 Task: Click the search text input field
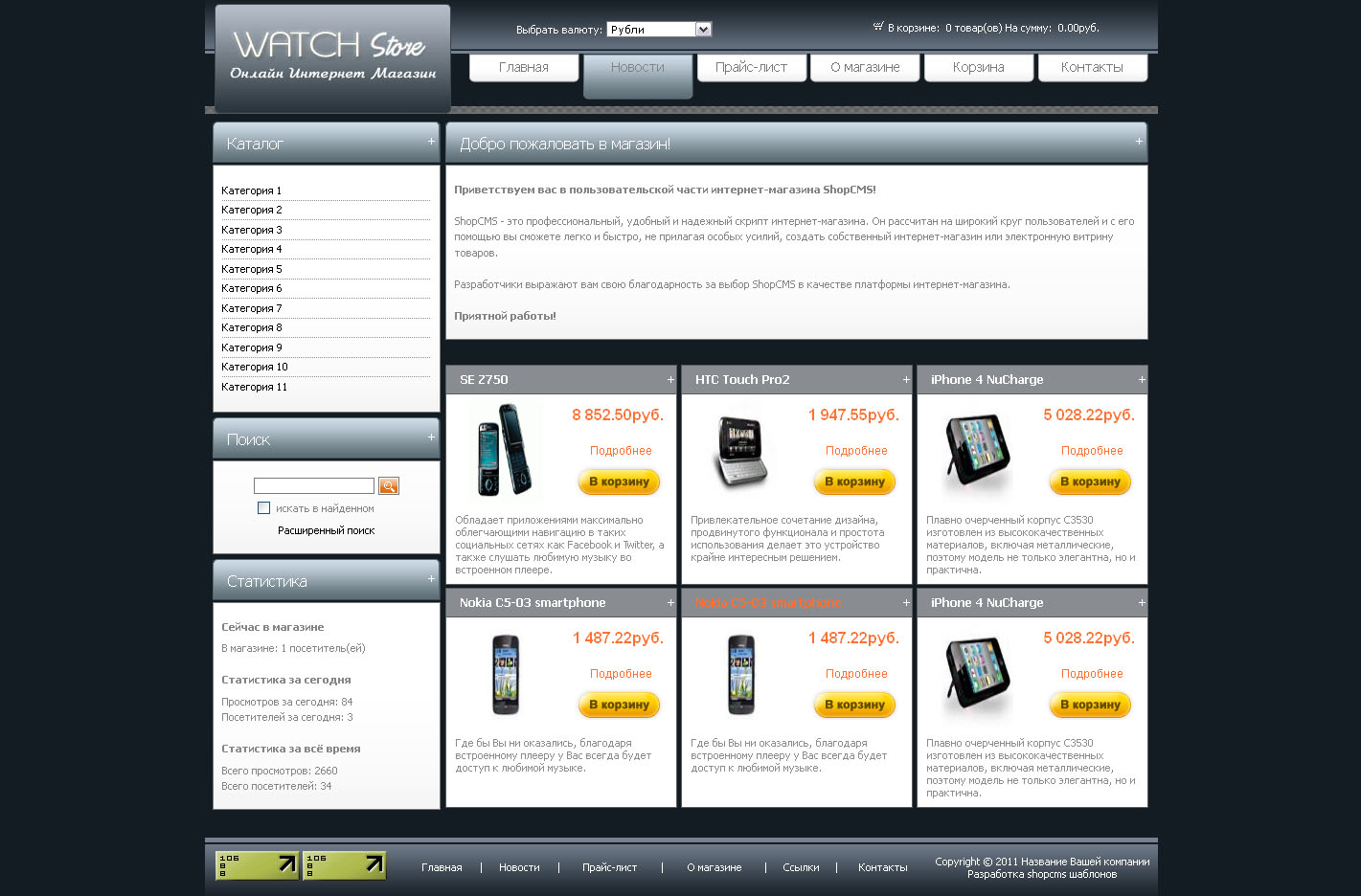coord(314,486)
